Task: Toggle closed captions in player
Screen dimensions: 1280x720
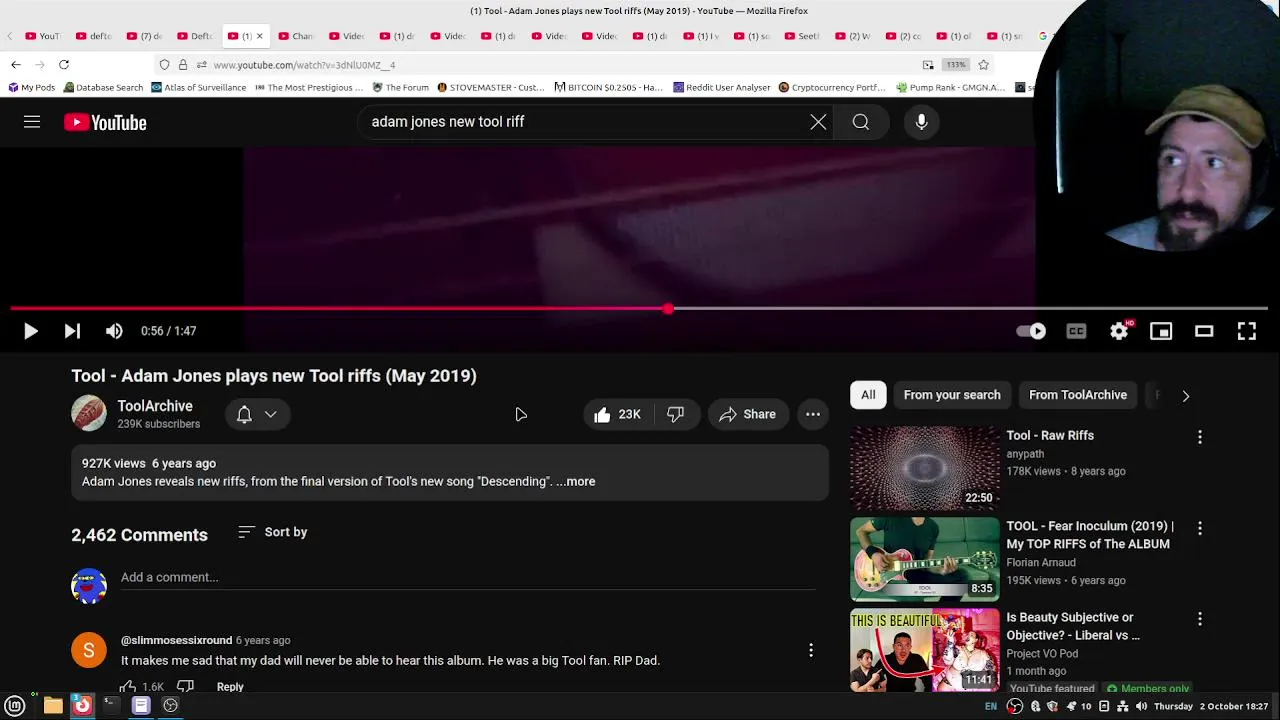Action: point(1076,331)
